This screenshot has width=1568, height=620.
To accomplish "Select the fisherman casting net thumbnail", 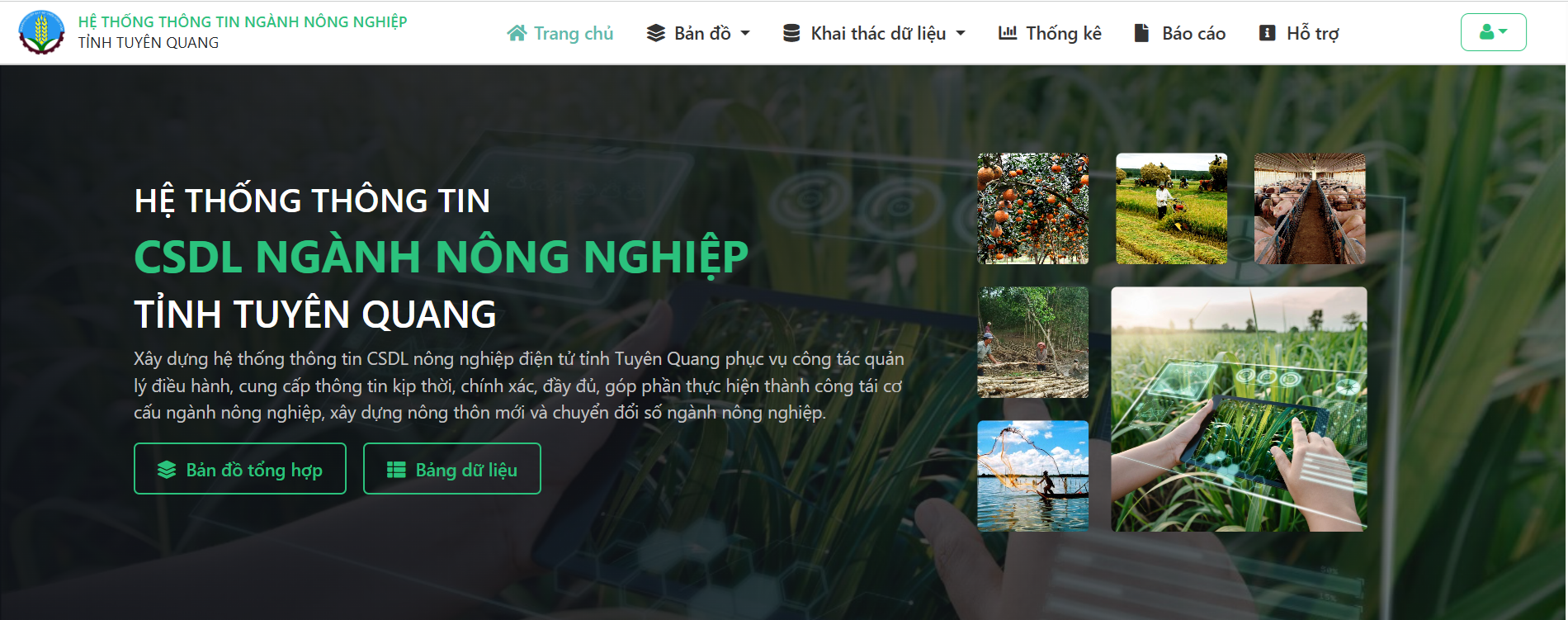I will coord(1033,476).
